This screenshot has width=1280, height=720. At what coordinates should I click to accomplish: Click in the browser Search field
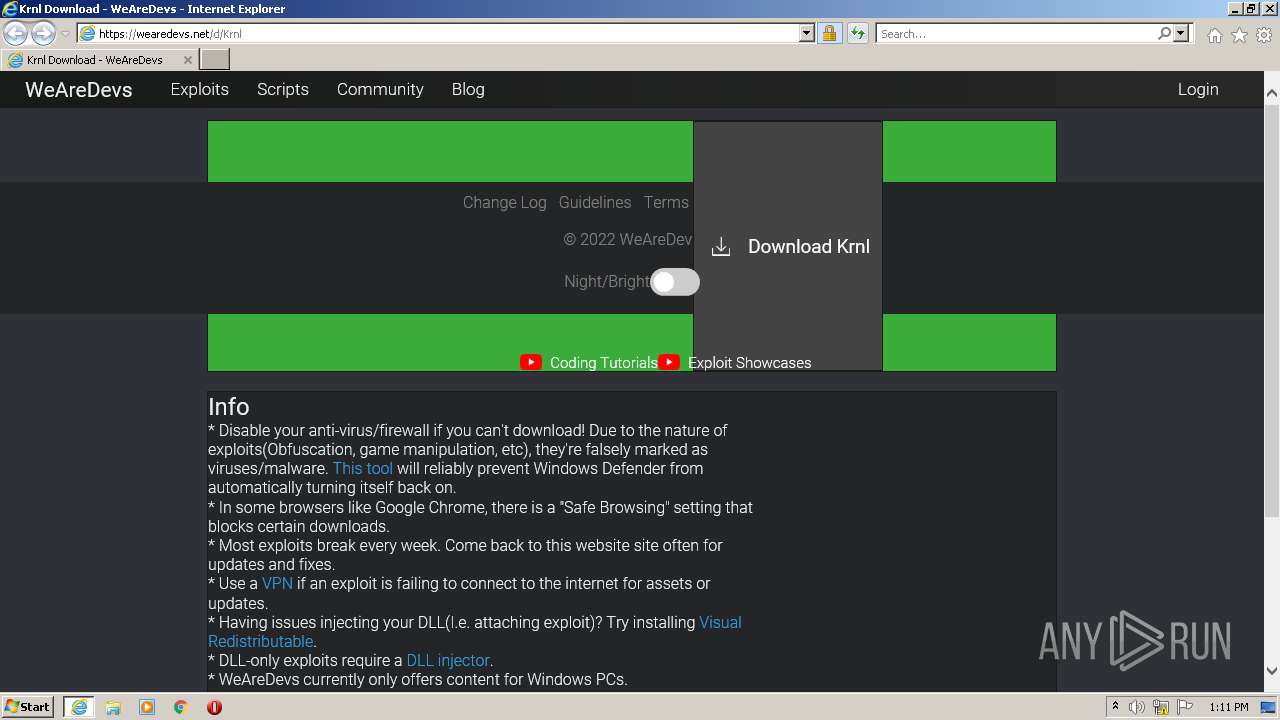1016,33
